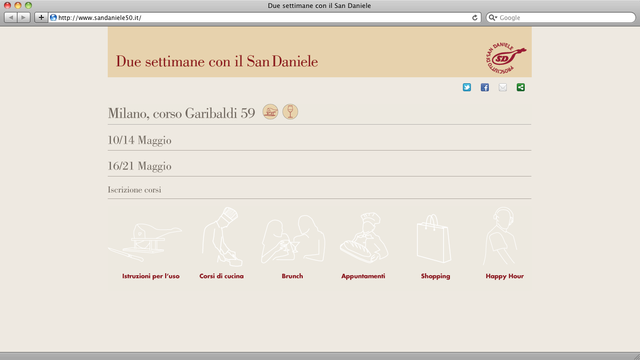Viewport: 640px width, 360px height.
Task: Click the two women brunch illustration
Action: pyautogui.click(x=293, y=239)
